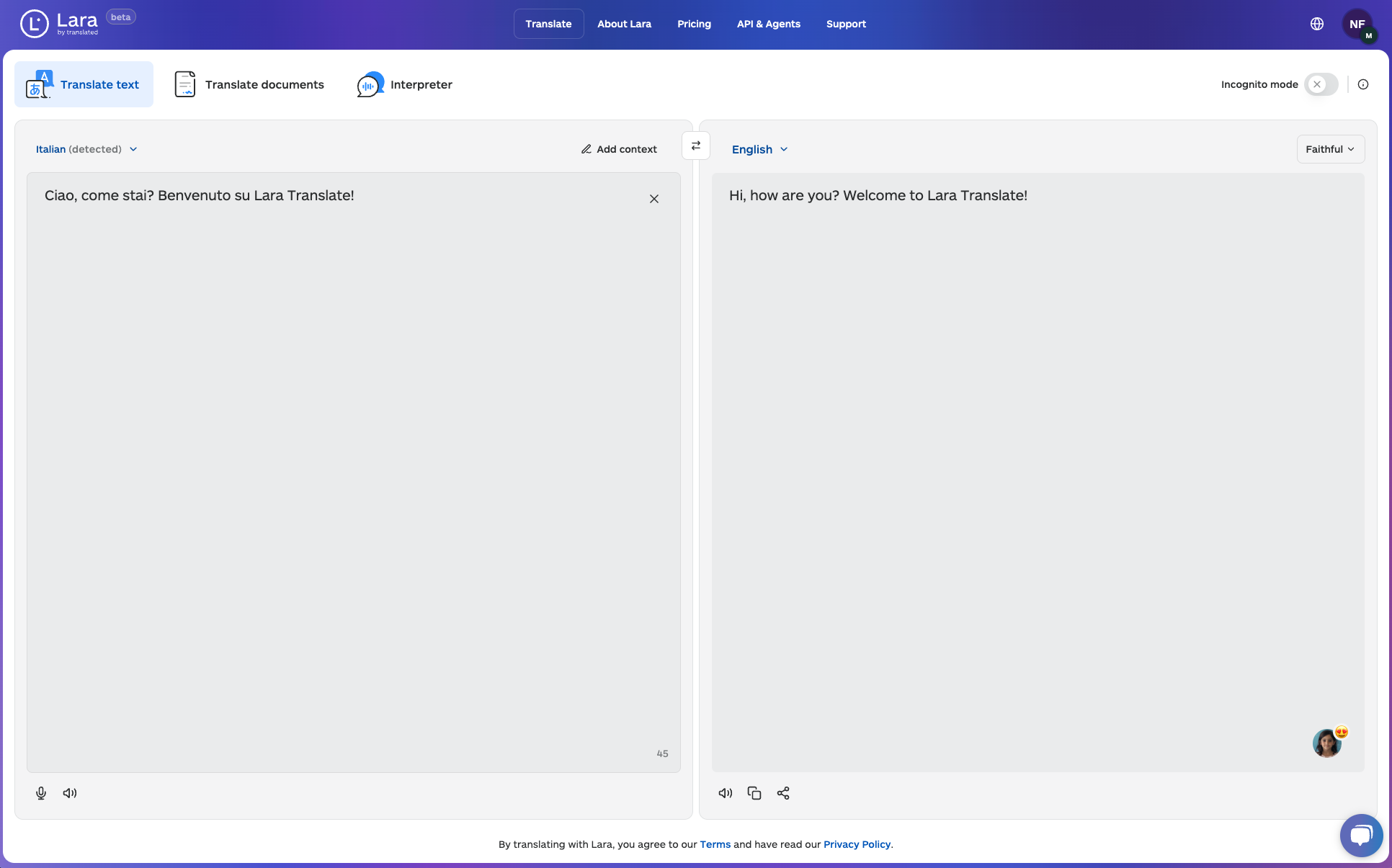Listen to the English translation audio
The height and width of the screenshot is (868, 1392).
tap(726, 793)
